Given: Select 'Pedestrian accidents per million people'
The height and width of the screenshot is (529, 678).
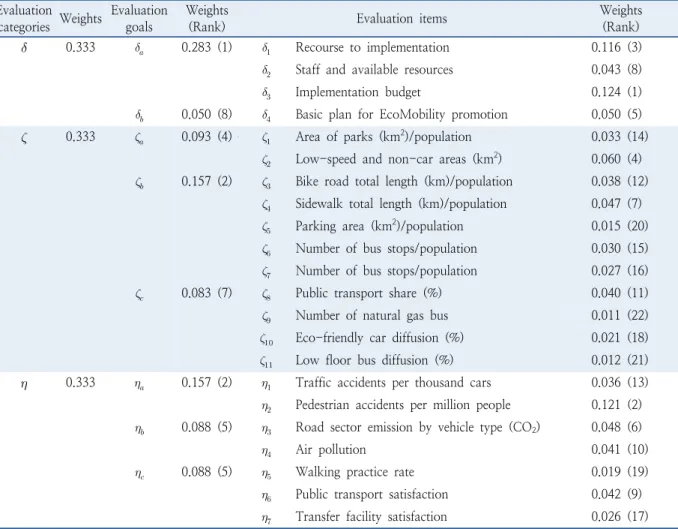Looking at the screenshot, I should pos(403,405).
